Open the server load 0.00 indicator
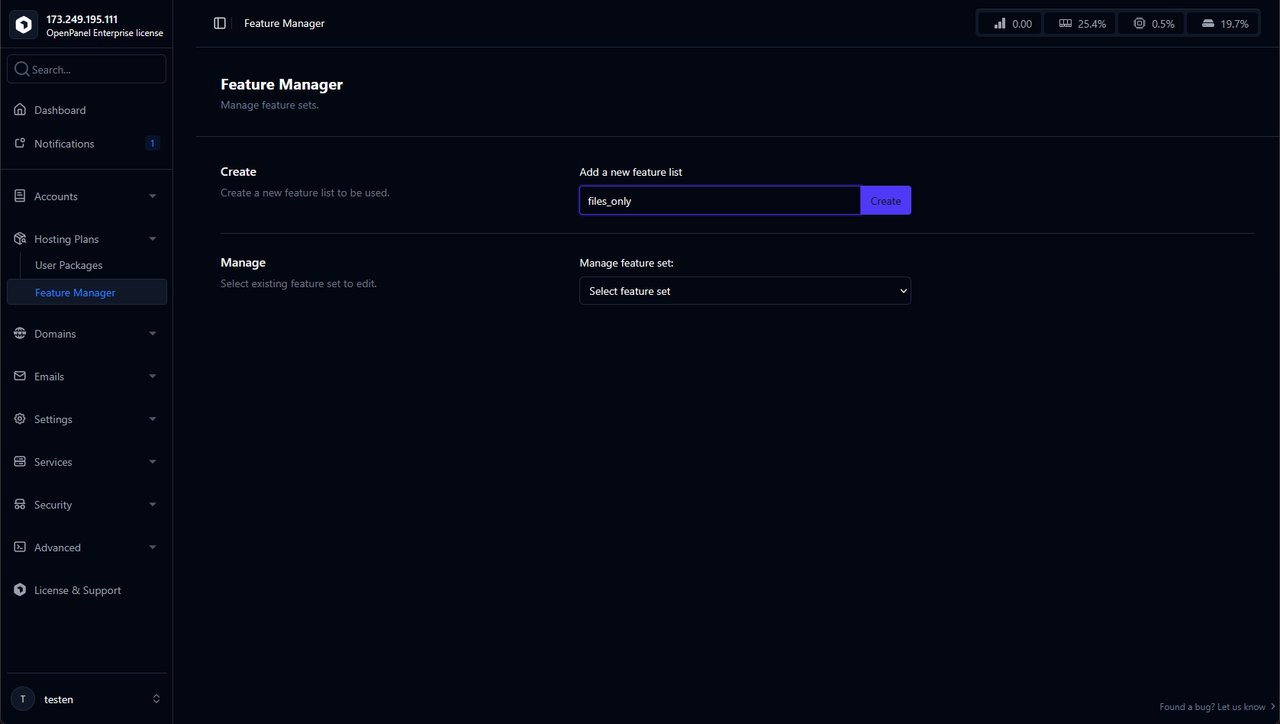 tap(1012, 23)
